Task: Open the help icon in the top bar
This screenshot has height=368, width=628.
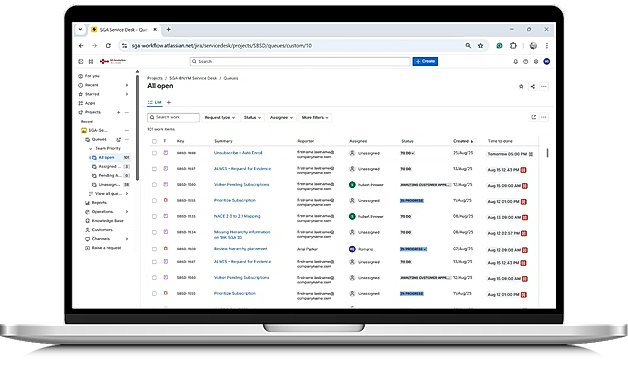Action: [x=525, y=61]
